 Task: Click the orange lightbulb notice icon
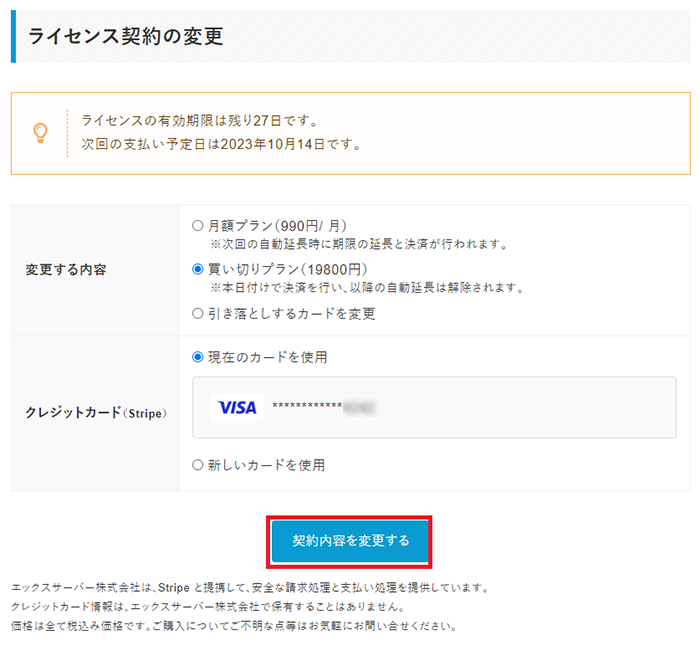pos(40,133)
